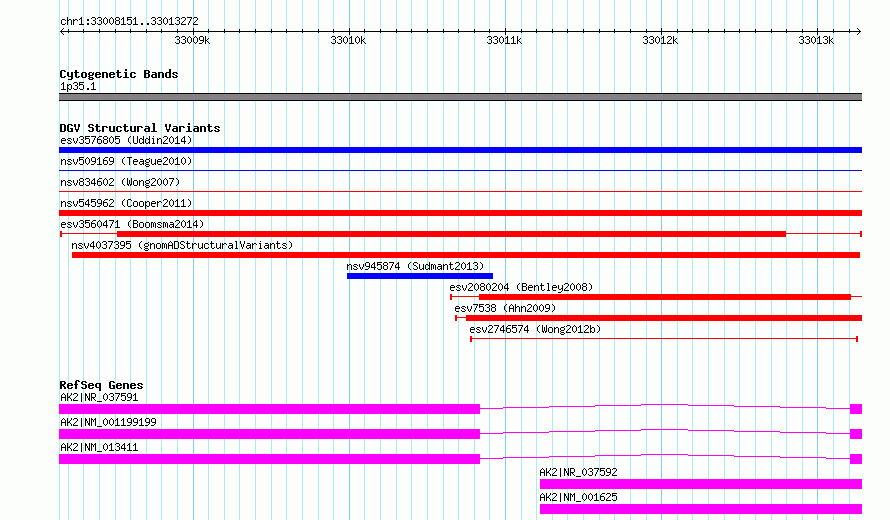Click the right arrow on ruler
890x520 pixels.
point(858,31)
